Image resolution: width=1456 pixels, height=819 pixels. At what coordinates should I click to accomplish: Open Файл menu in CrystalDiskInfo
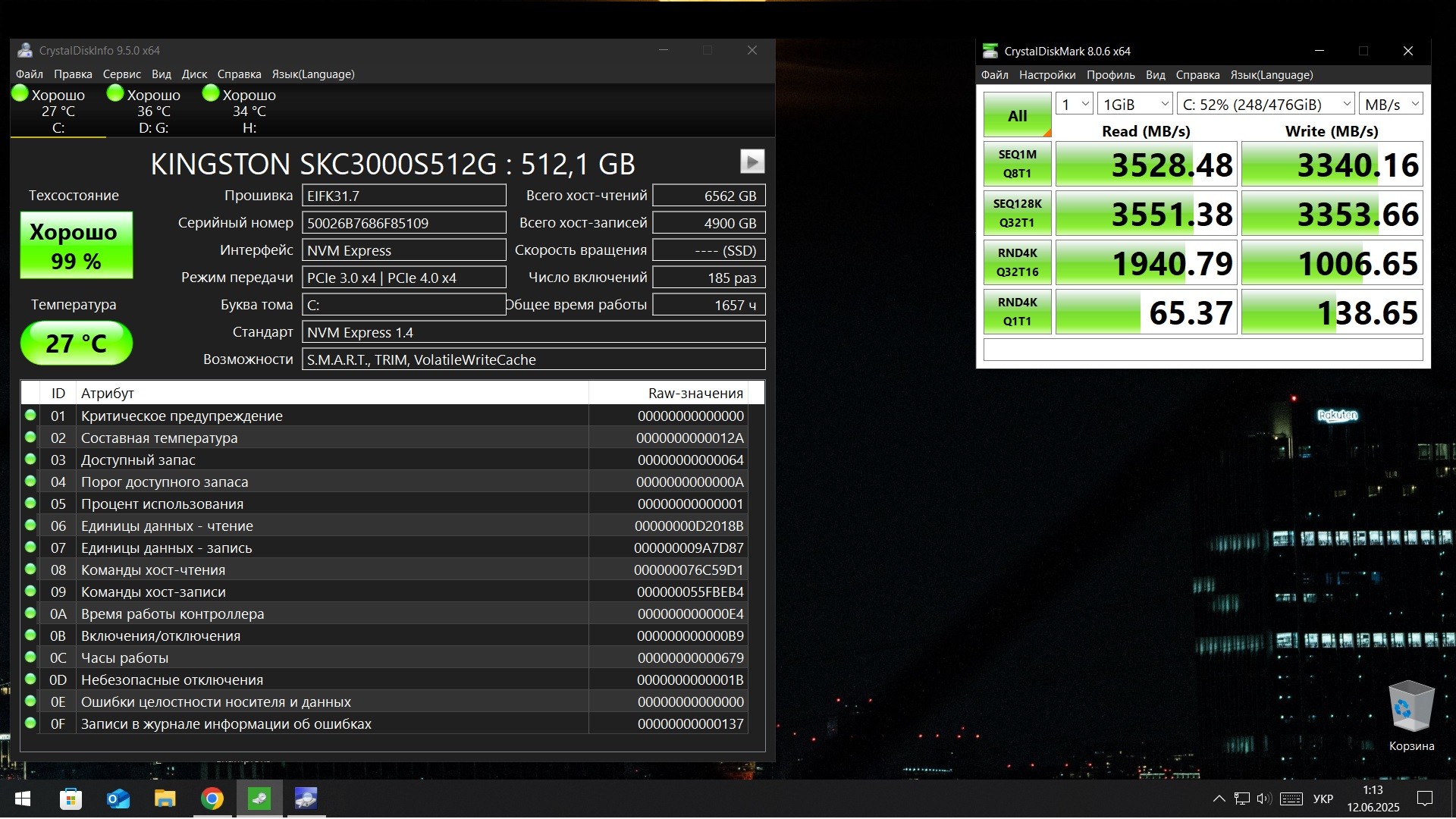coord(30,74)
